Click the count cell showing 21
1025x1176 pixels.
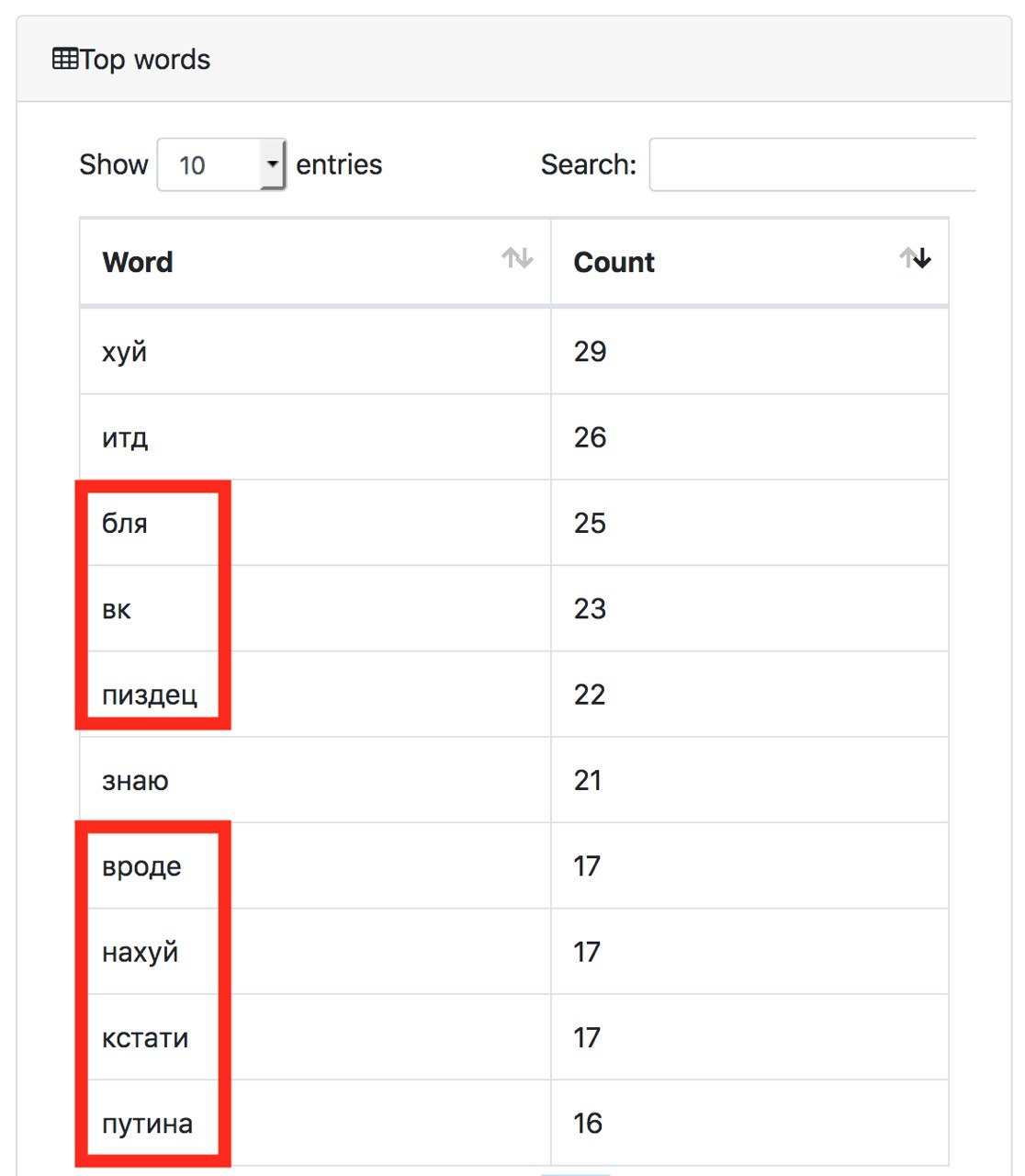tap(749, 780)
